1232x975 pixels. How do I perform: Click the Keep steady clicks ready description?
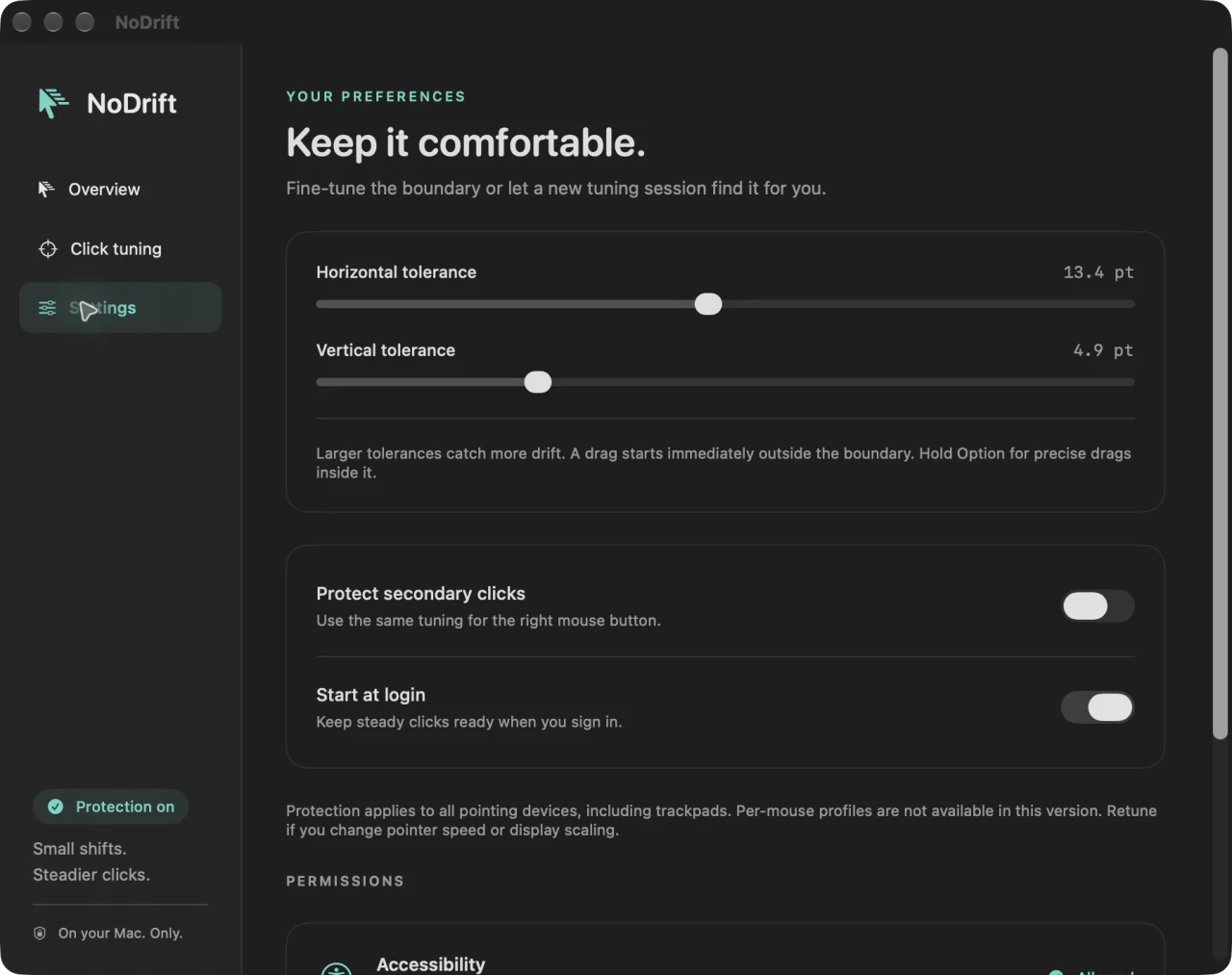(x=470, y=722)
